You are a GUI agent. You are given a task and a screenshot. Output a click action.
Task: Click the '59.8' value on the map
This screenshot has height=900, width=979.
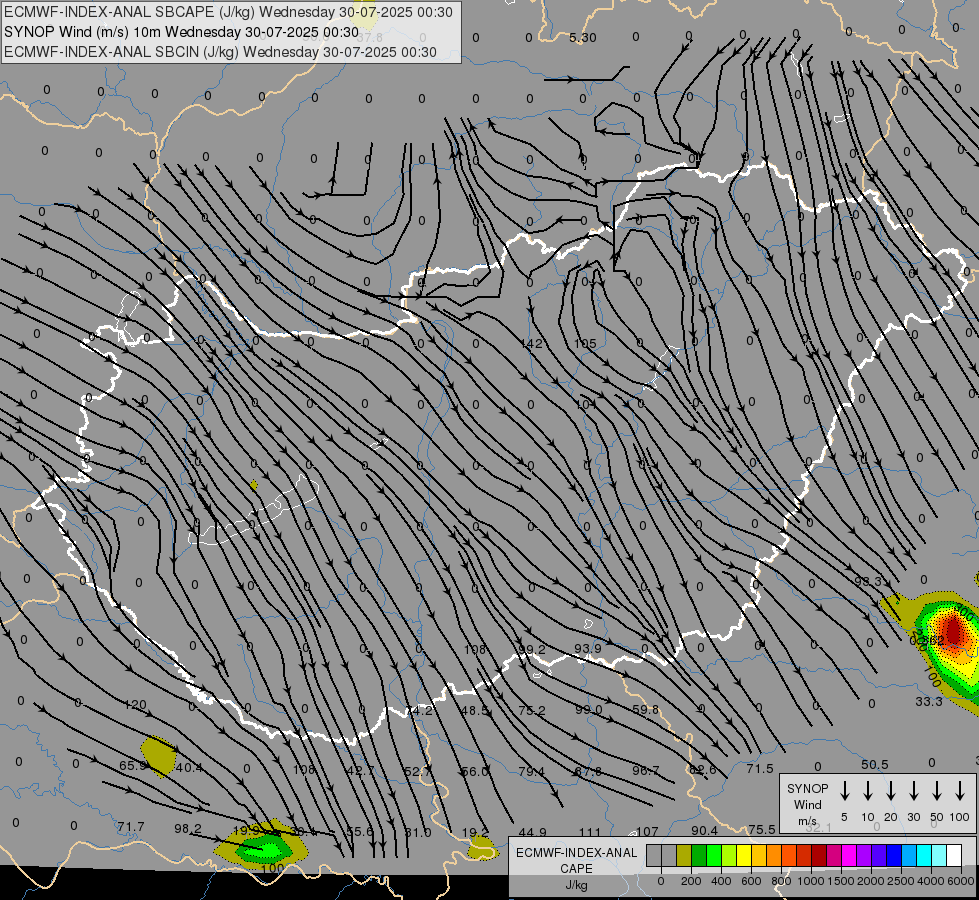click(x=646, y=710)
